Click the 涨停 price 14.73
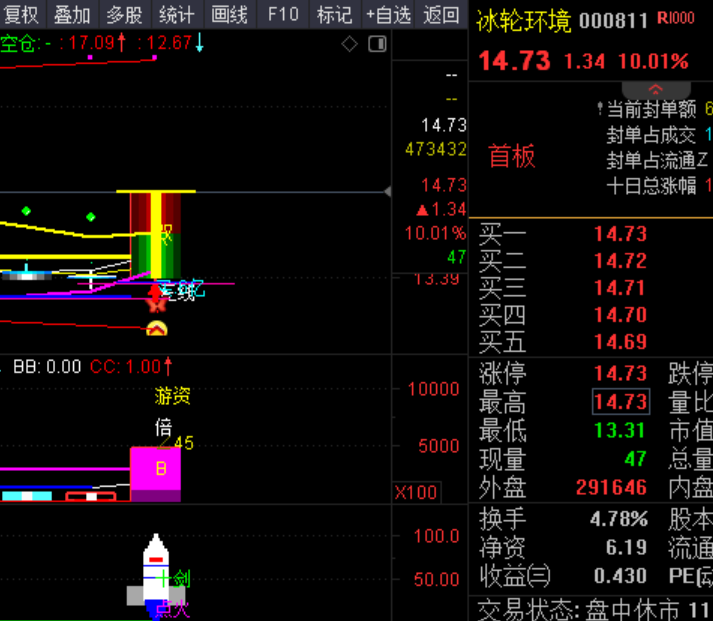The width and height of the screenshot is (713, 621). pyautogui.click(x=621, y=373)
